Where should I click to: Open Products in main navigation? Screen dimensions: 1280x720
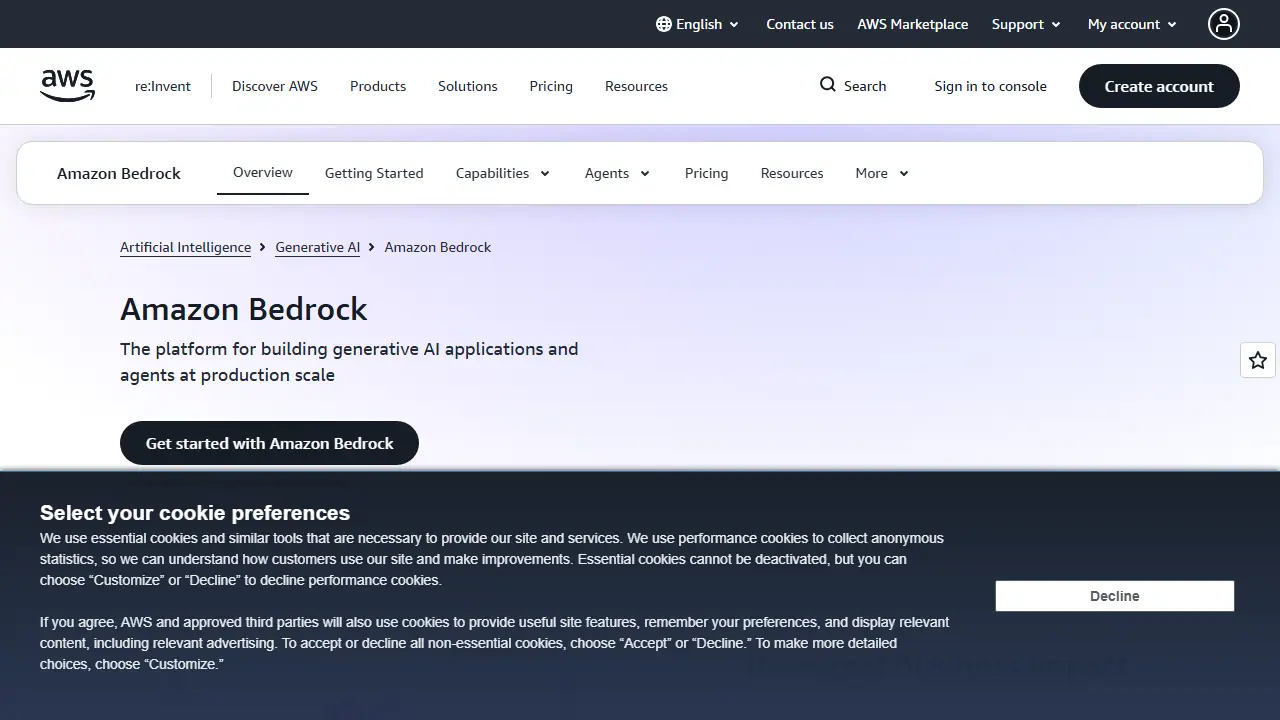click(378, 86)
